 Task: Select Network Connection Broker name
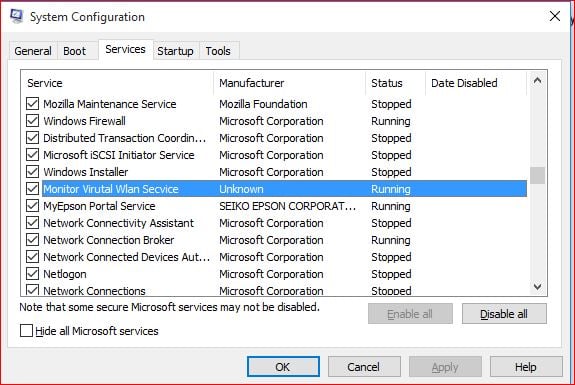coord(109,240)
